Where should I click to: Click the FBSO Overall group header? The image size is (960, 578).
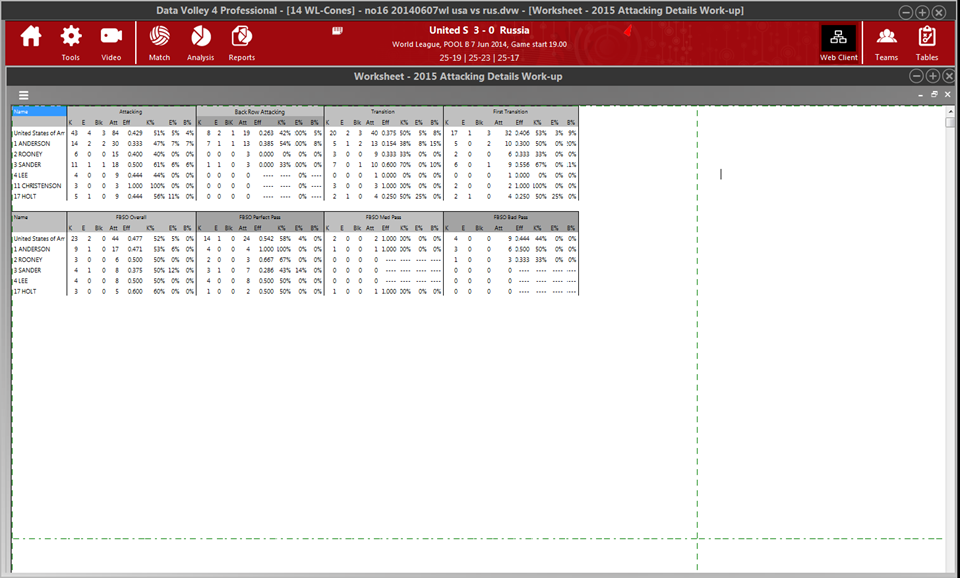(131, 217)
